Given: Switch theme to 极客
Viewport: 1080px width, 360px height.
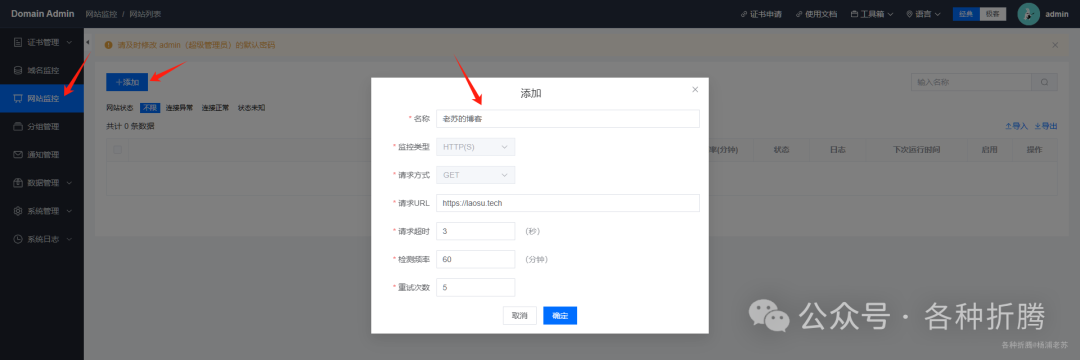Looking at the screenshot, I should click(x=993, y=14).
